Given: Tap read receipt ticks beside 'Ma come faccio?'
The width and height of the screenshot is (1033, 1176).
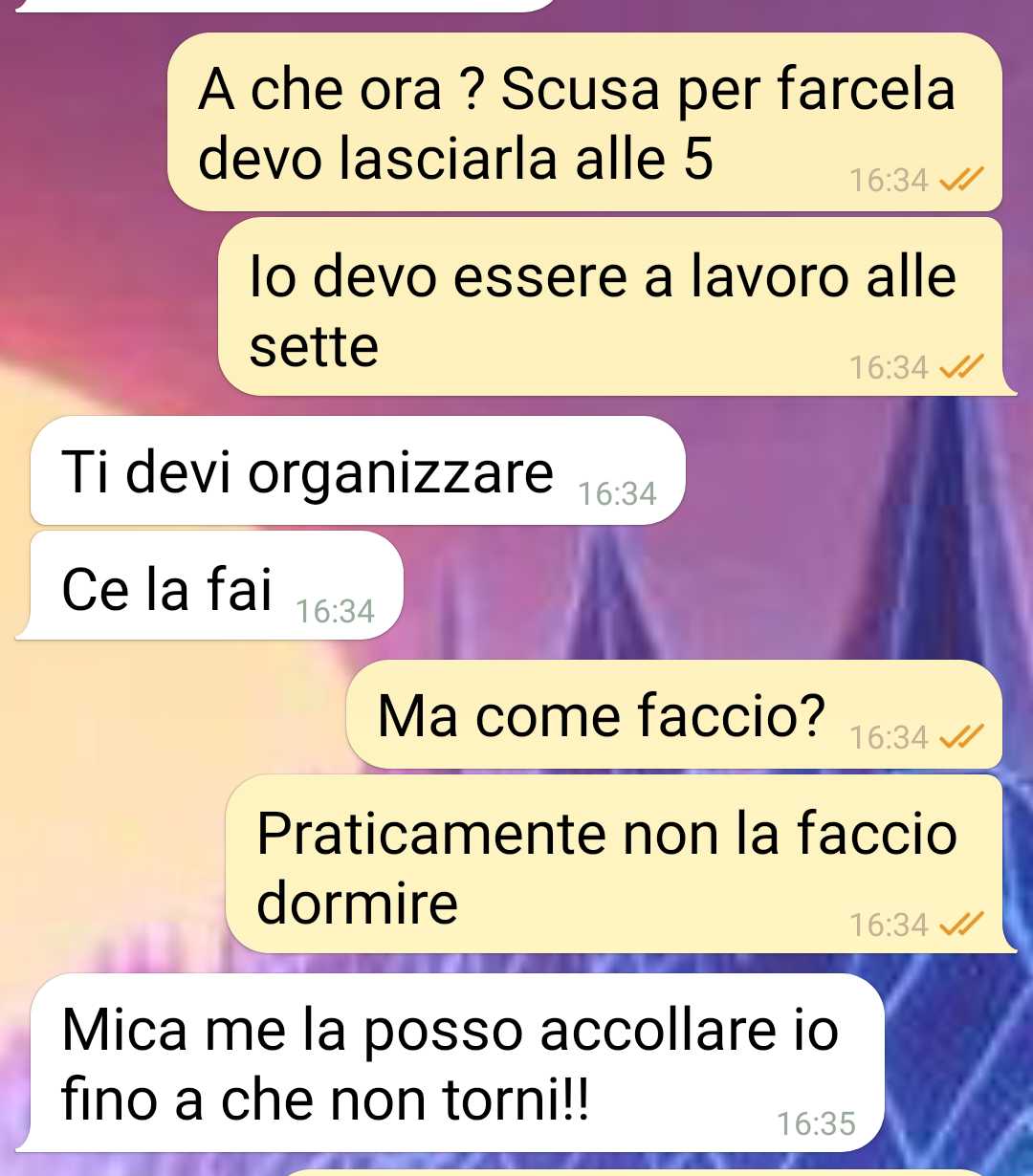Looking at the screenshot, I should click(x=960, y=737).
